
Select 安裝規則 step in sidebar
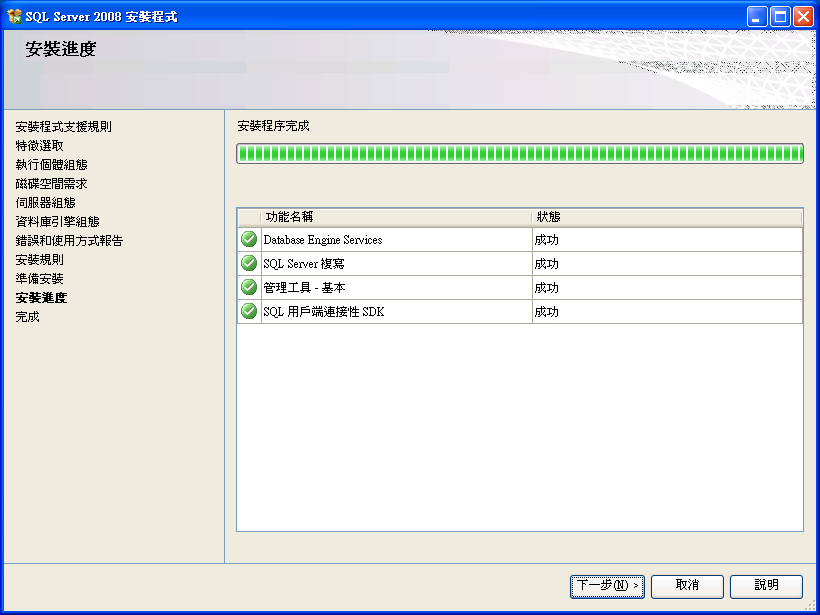tap(39, 259)
